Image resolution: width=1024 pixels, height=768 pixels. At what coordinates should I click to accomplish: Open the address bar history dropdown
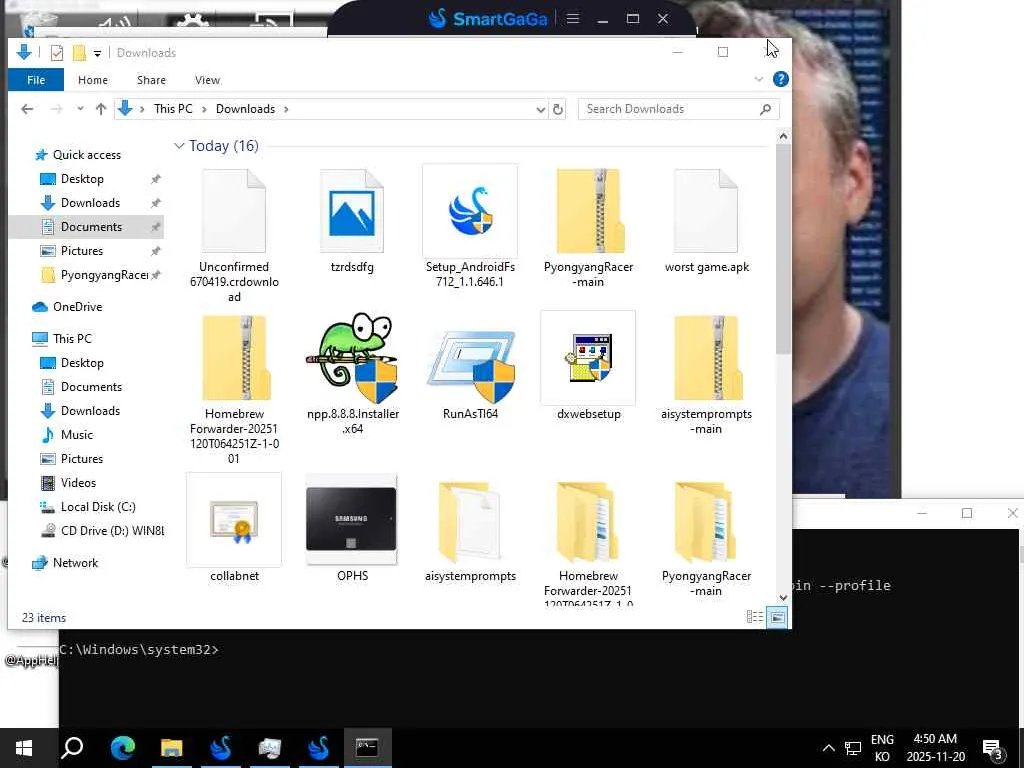click(x=540, y=110)
